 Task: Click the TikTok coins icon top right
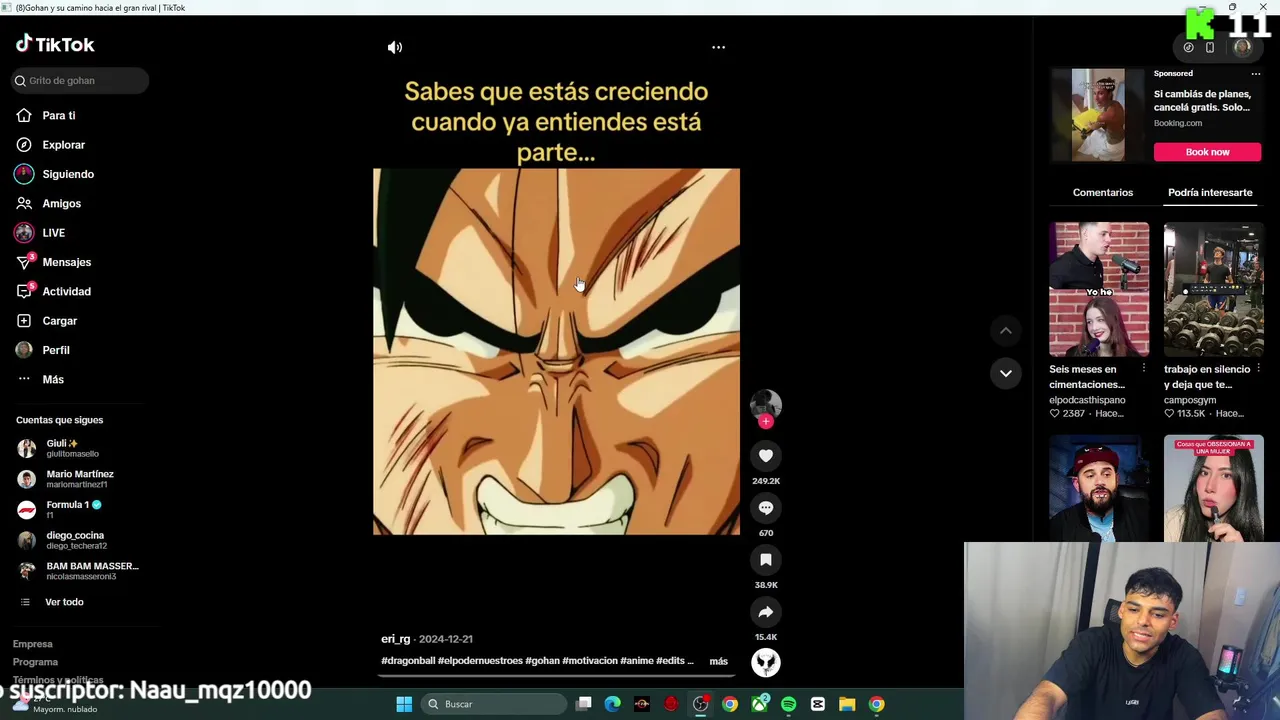tap(1188, 47)
